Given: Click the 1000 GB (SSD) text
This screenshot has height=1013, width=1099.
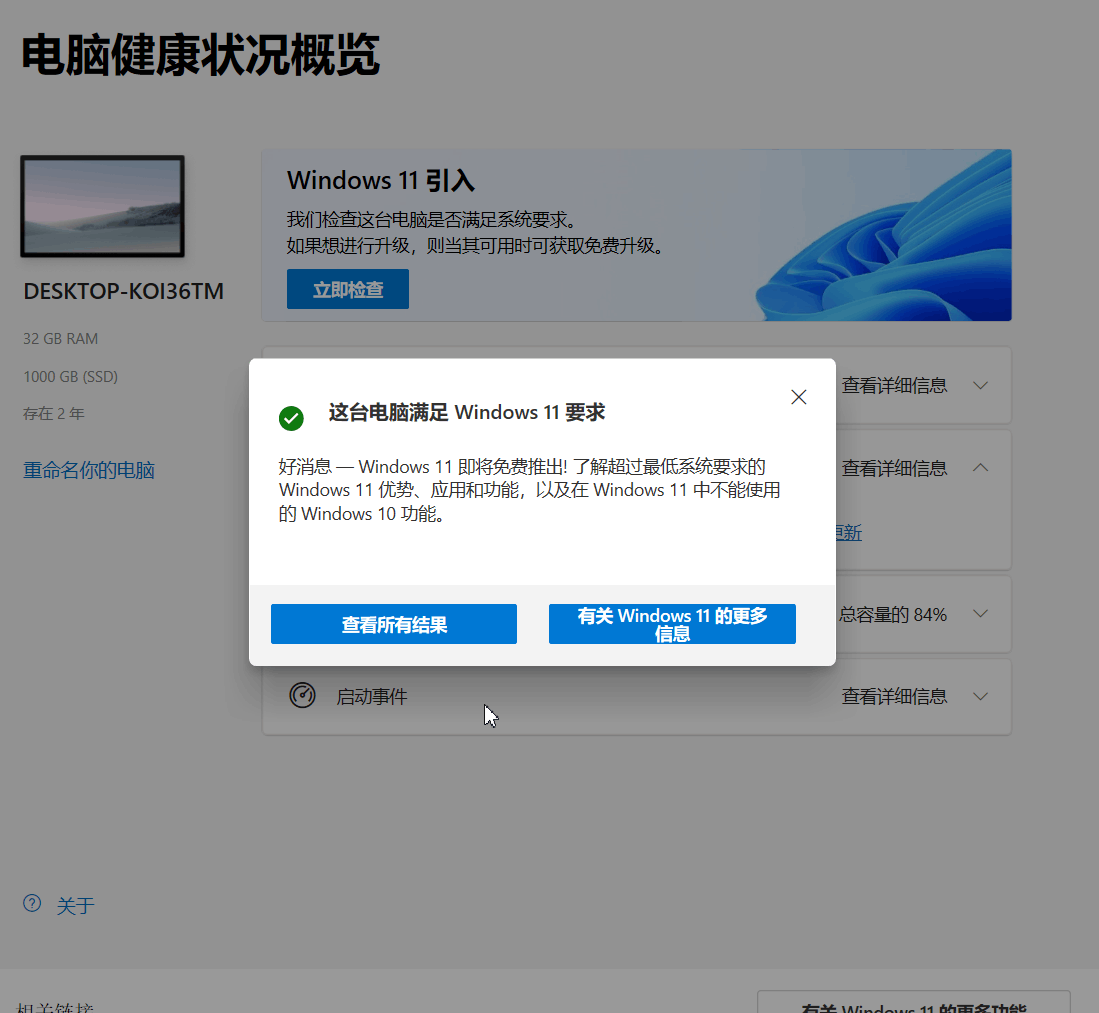Looking at the screenshot, I should 70,376.
